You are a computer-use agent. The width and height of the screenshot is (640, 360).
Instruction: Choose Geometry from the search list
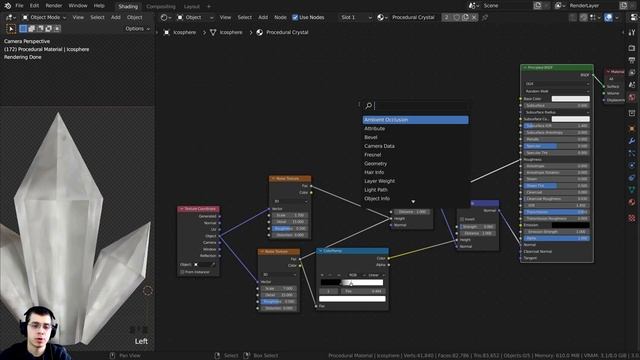(416, 163)
